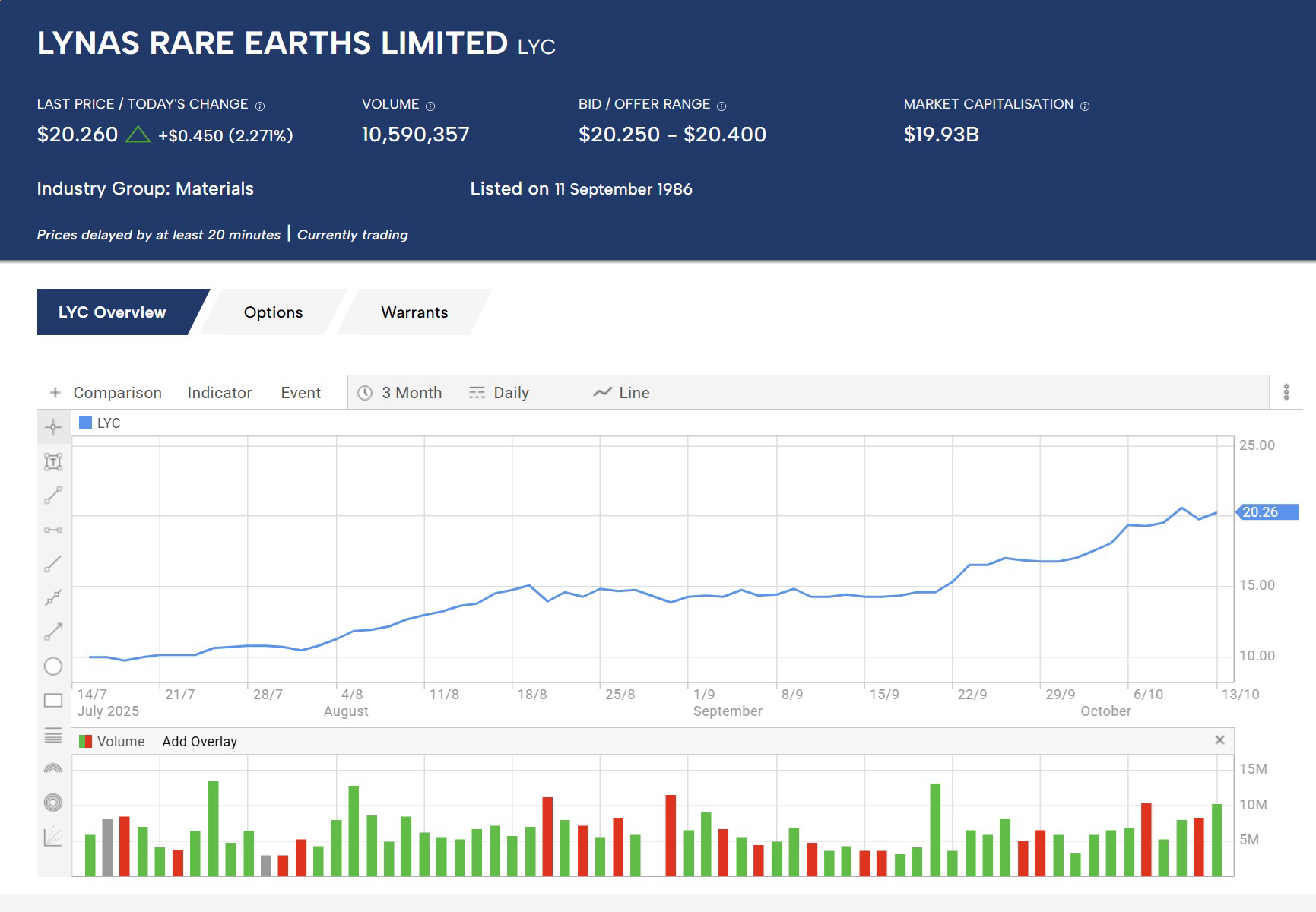The height and width of the screenshot is (912, 1316).
Task: Select the rectangle shape tool
Action: (x=53, y=701)
